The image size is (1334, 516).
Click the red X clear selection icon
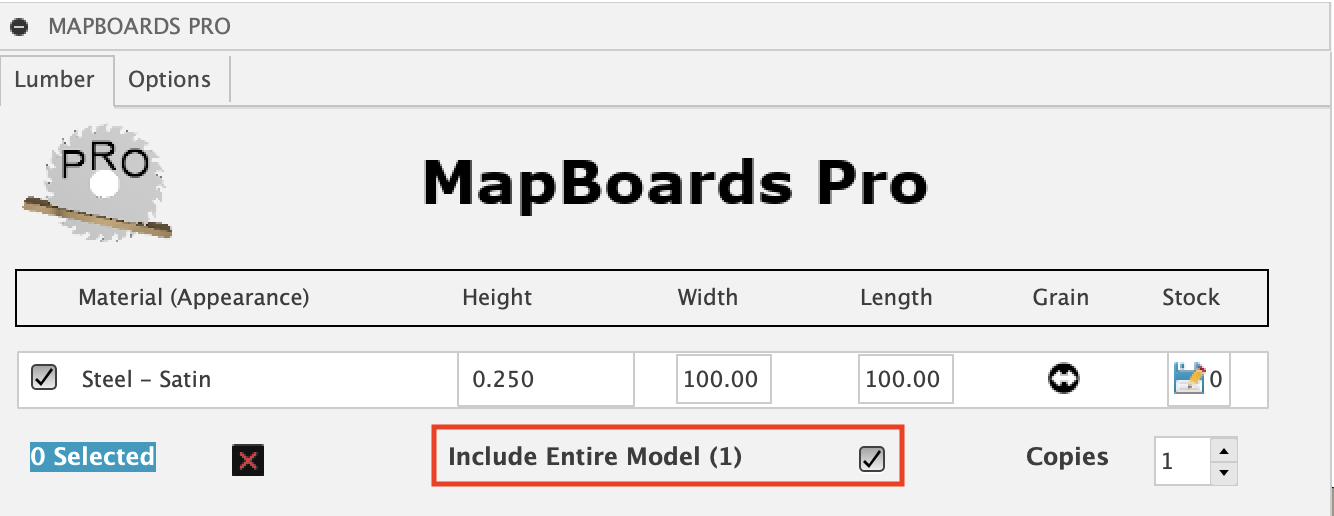248,460
